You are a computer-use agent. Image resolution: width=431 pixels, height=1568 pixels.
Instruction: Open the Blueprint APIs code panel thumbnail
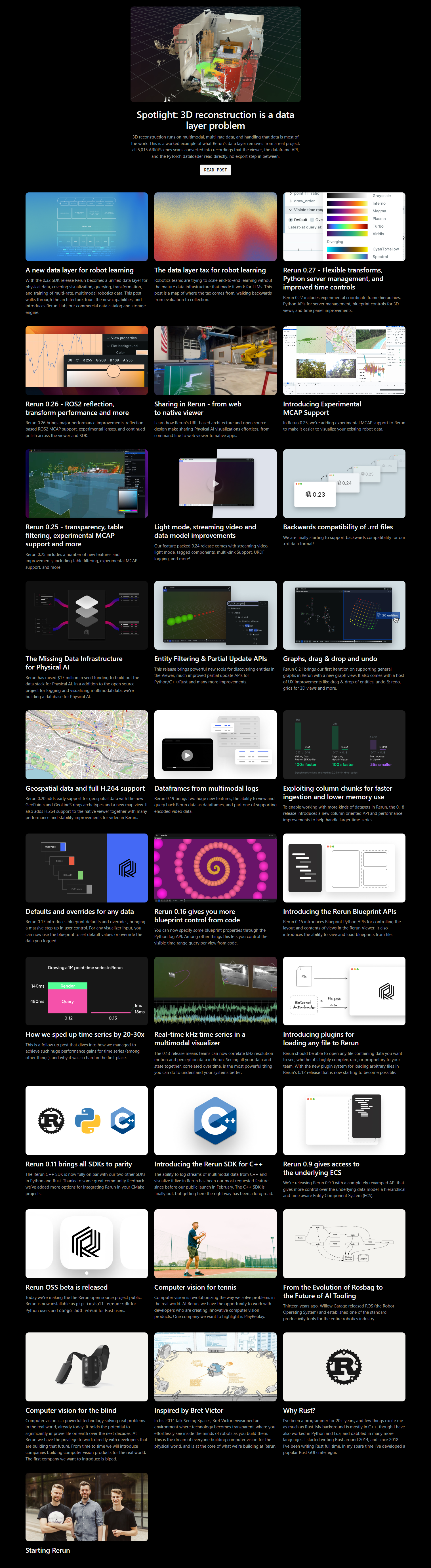pyautogui.click(x=344, y=868)
